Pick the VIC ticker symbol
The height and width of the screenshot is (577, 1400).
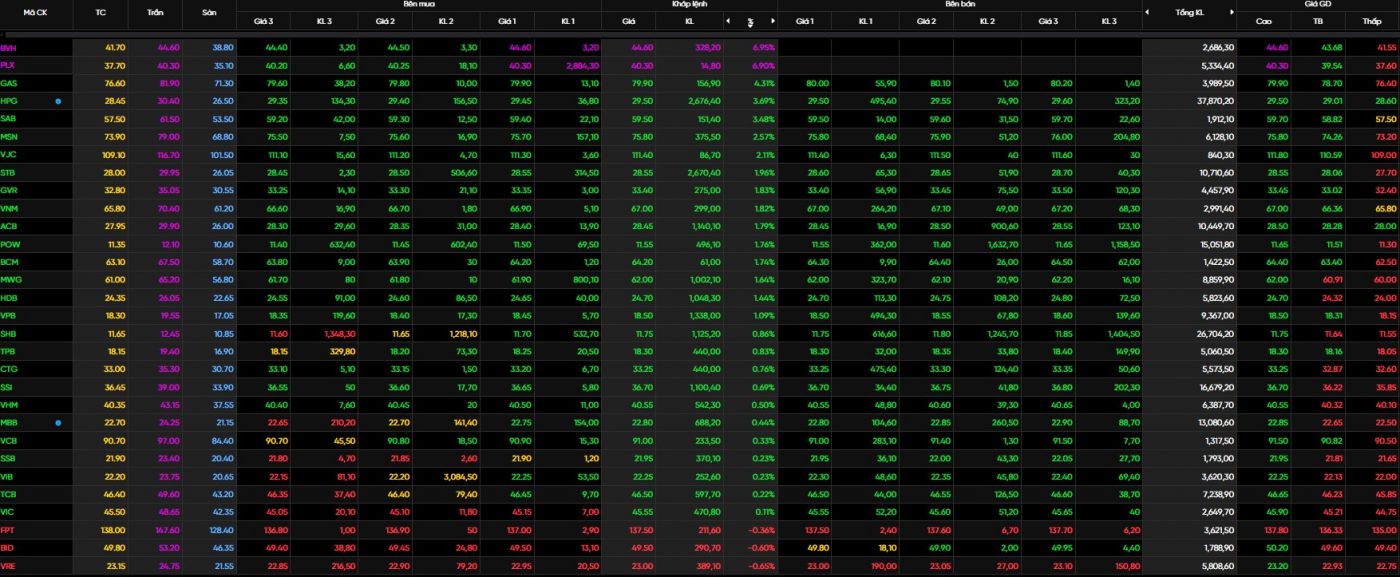[x=8, y=512]
